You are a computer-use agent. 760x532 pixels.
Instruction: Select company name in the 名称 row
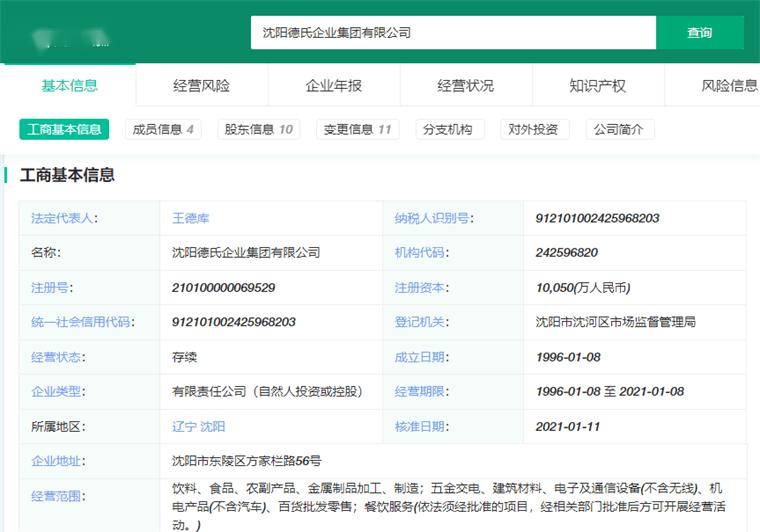(246, 252)
